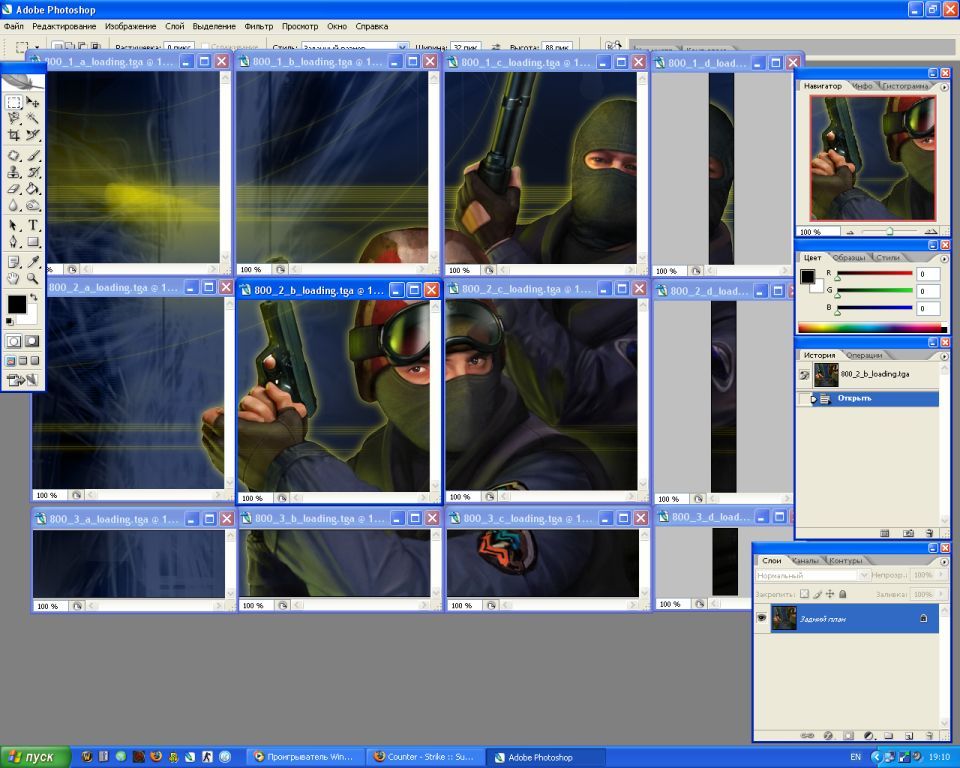Viewport: 960px width, 768px height.
Task: Switch to Standard editing mode
Action: click(13, 341)
